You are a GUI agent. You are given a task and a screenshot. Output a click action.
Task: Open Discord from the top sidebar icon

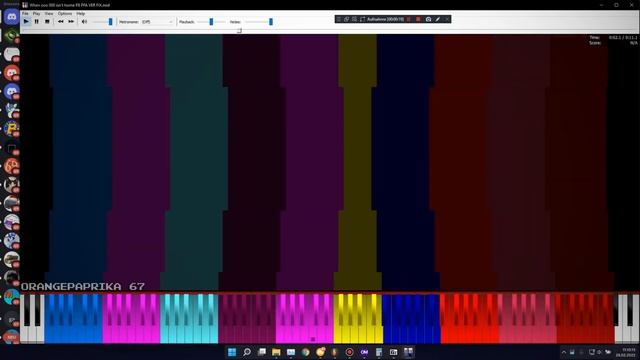point(11,17)
